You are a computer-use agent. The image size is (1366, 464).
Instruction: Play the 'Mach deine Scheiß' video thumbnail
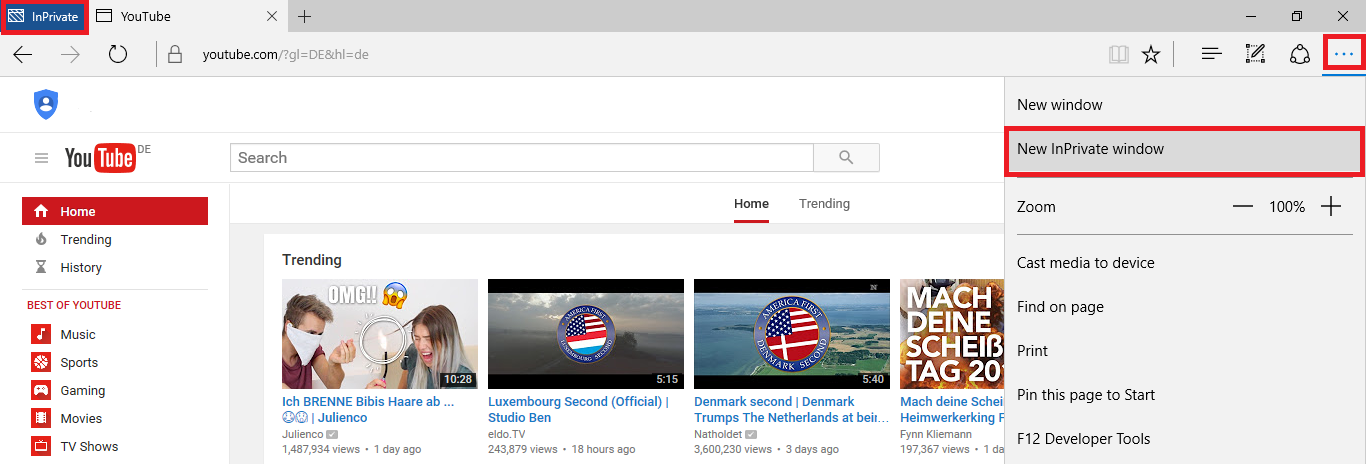(951, 334)
